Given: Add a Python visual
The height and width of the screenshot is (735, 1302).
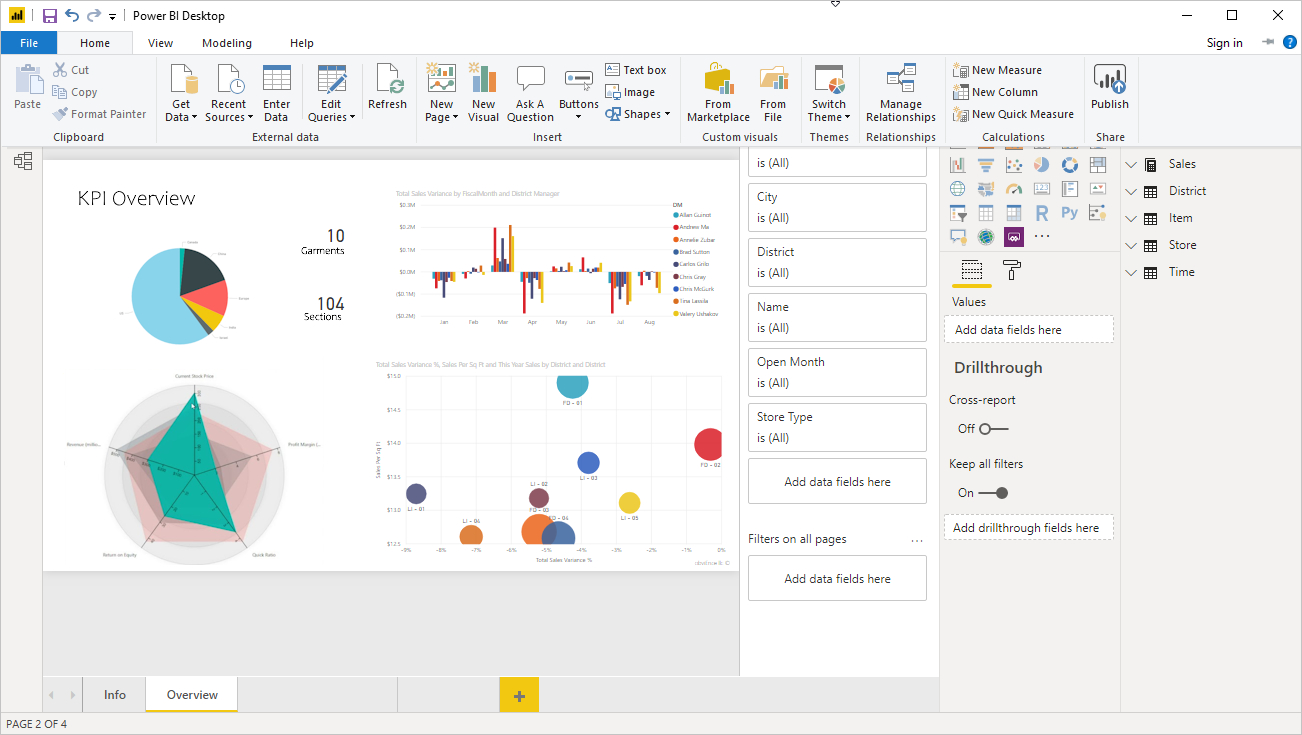Looking at the screenshot, I should click(1069, 213).
